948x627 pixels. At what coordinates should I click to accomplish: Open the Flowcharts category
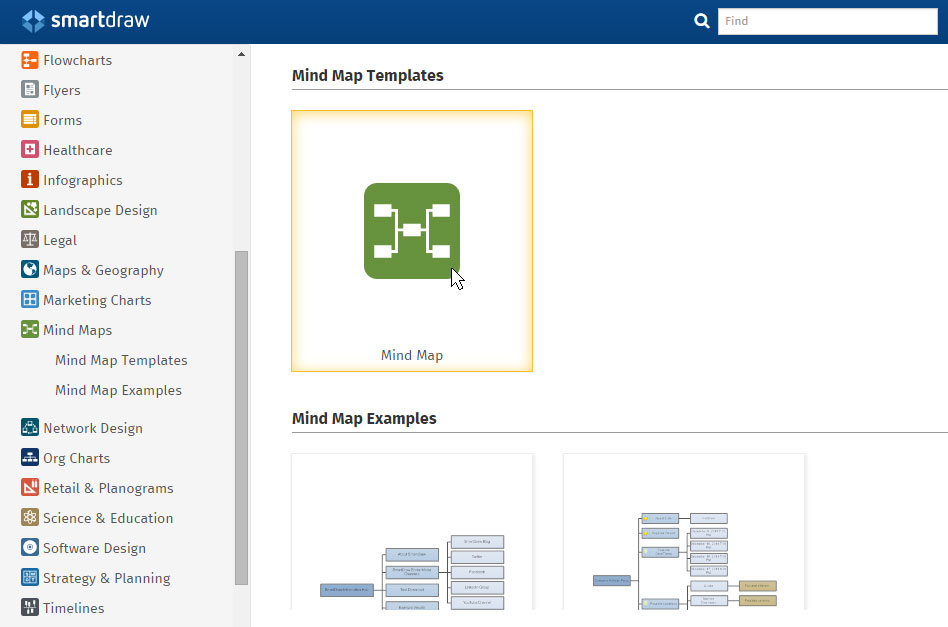pyautogui.click(x=77, y=60)
